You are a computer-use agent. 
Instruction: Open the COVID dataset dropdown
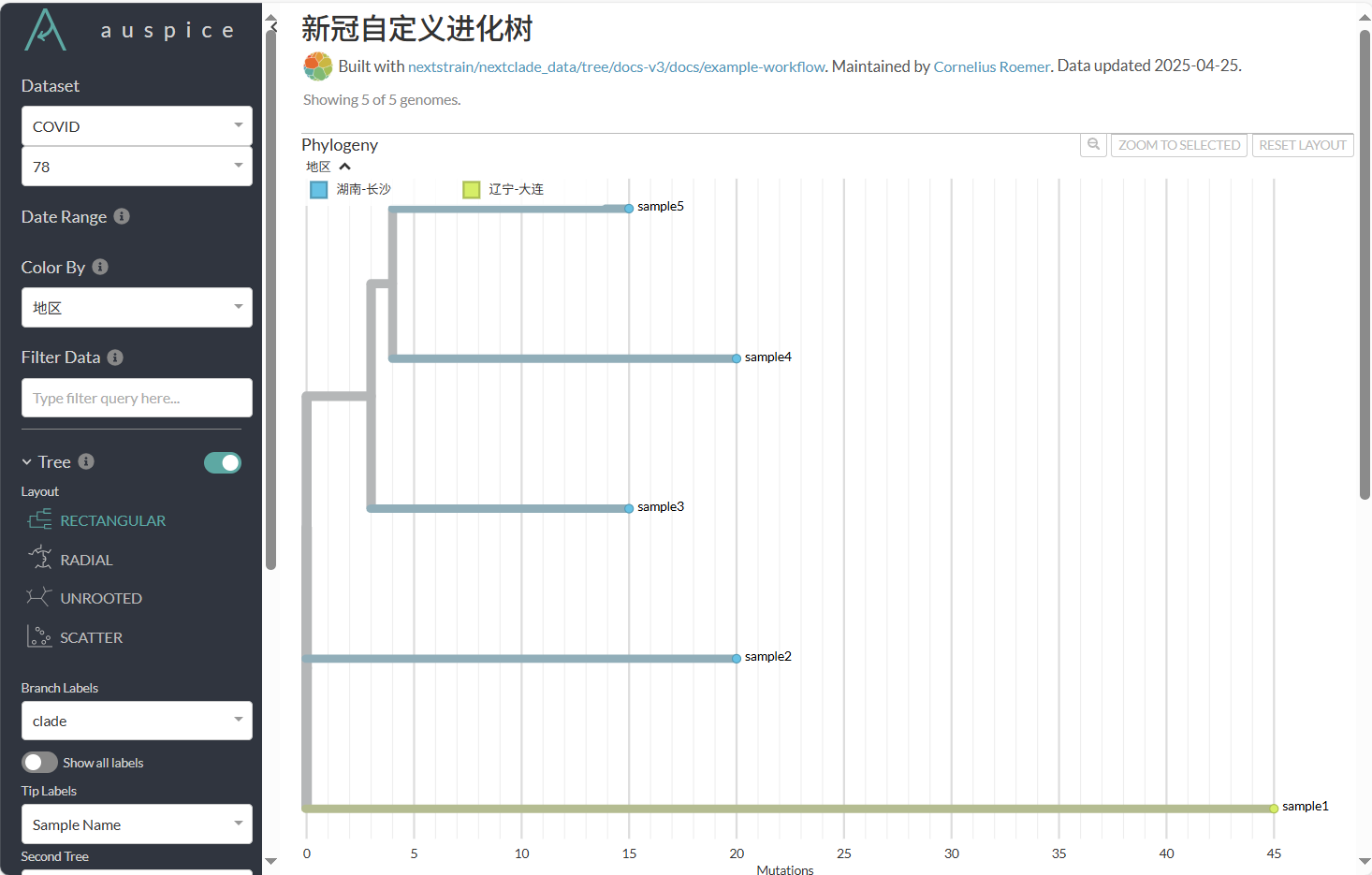pyautogui.click(x=137, y=125)
